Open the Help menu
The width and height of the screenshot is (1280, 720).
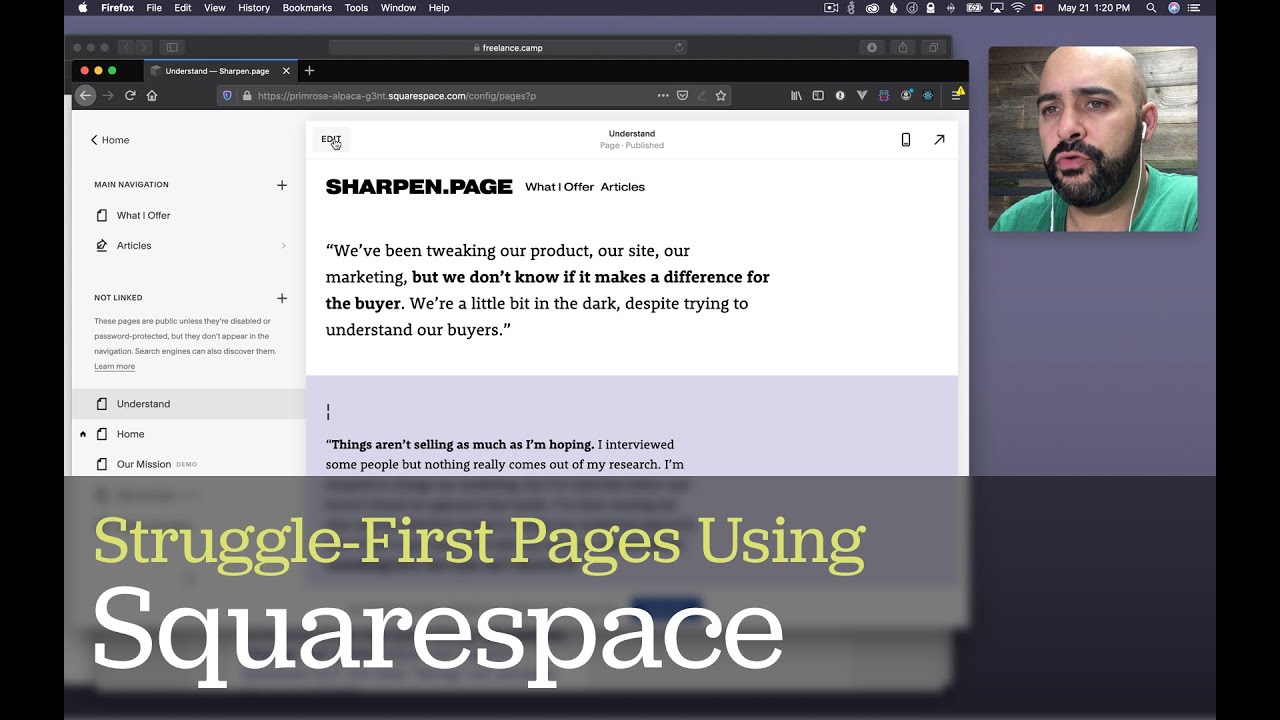(438, 8)
